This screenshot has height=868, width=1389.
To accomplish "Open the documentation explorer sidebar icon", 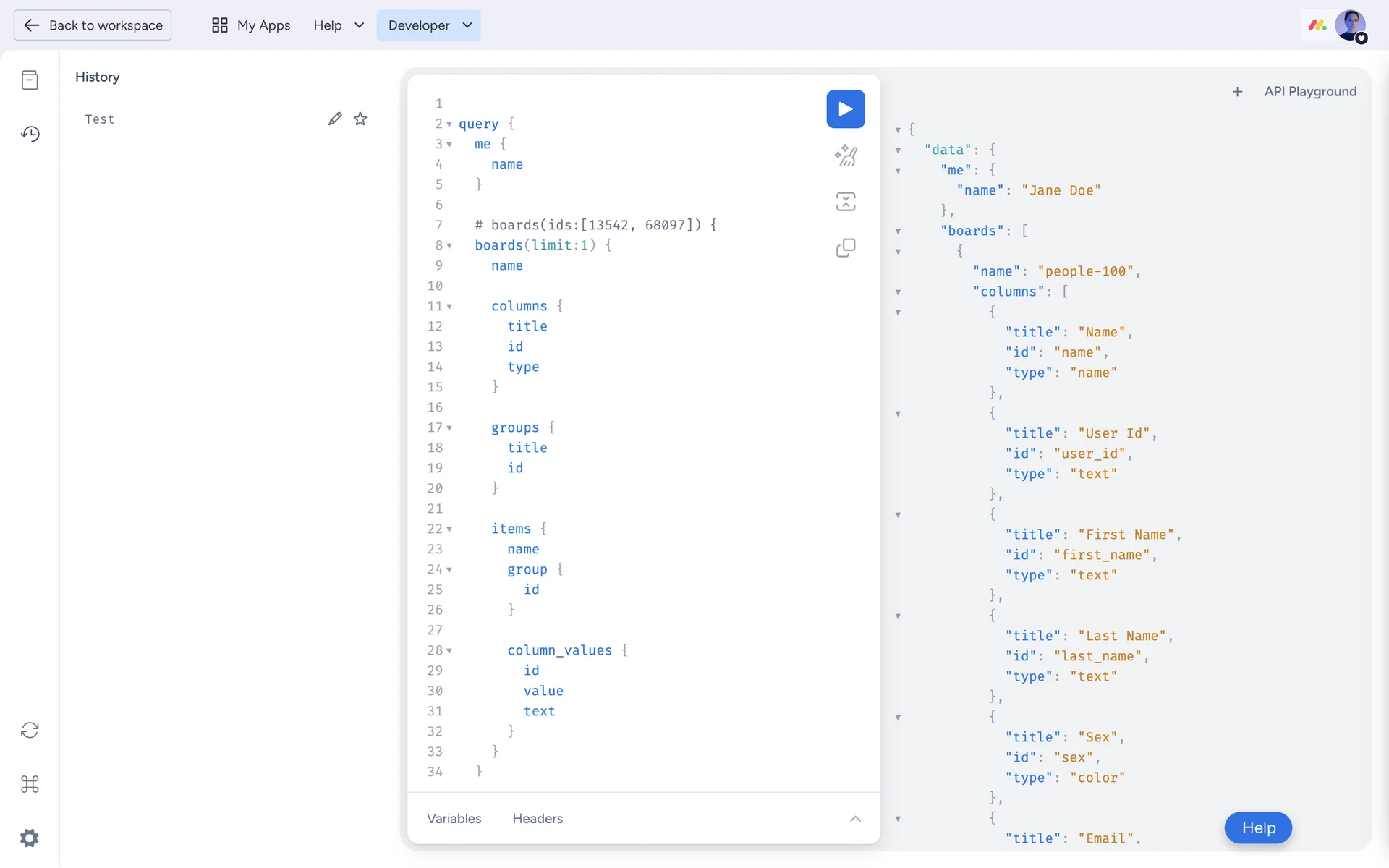I will click(30, 80).
